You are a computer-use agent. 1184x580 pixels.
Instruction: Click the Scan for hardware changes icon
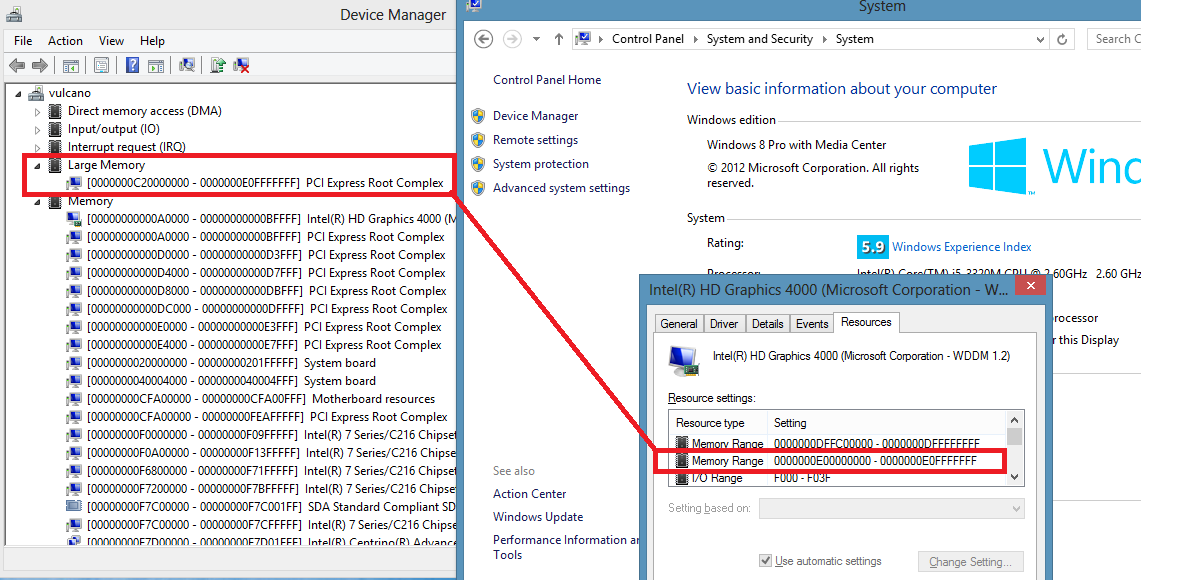[x=187, y=66]
